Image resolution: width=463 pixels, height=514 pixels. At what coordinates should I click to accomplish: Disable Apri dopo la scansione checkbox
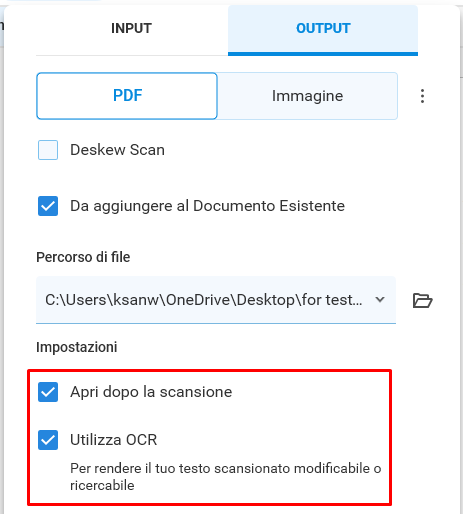pyautogui.click(x=48, y=392)
